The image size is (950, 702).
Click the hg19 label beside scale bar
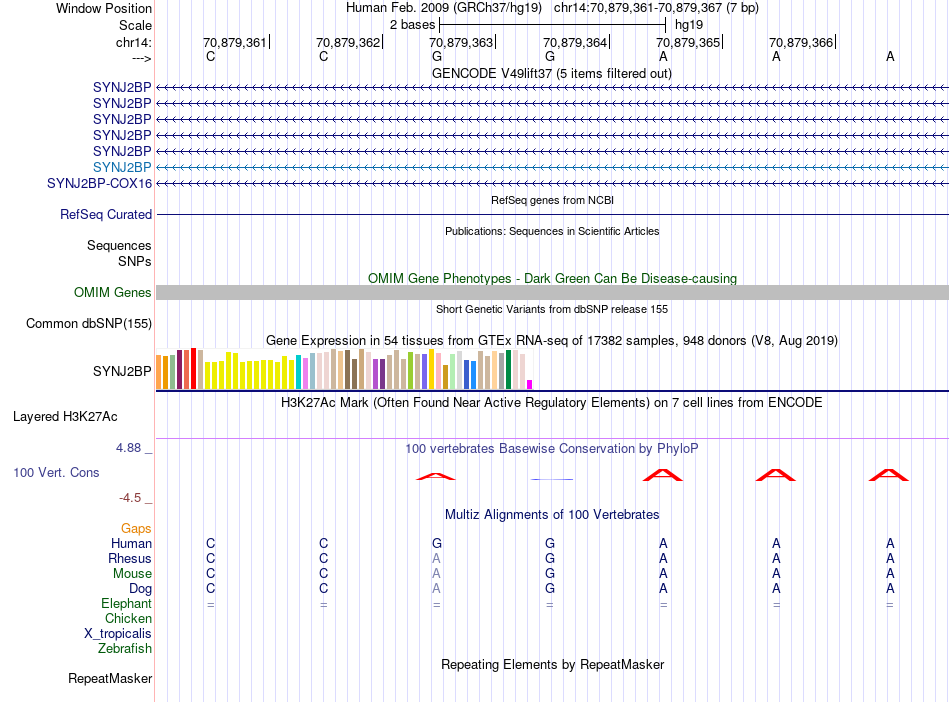click(x=689, y=25)
